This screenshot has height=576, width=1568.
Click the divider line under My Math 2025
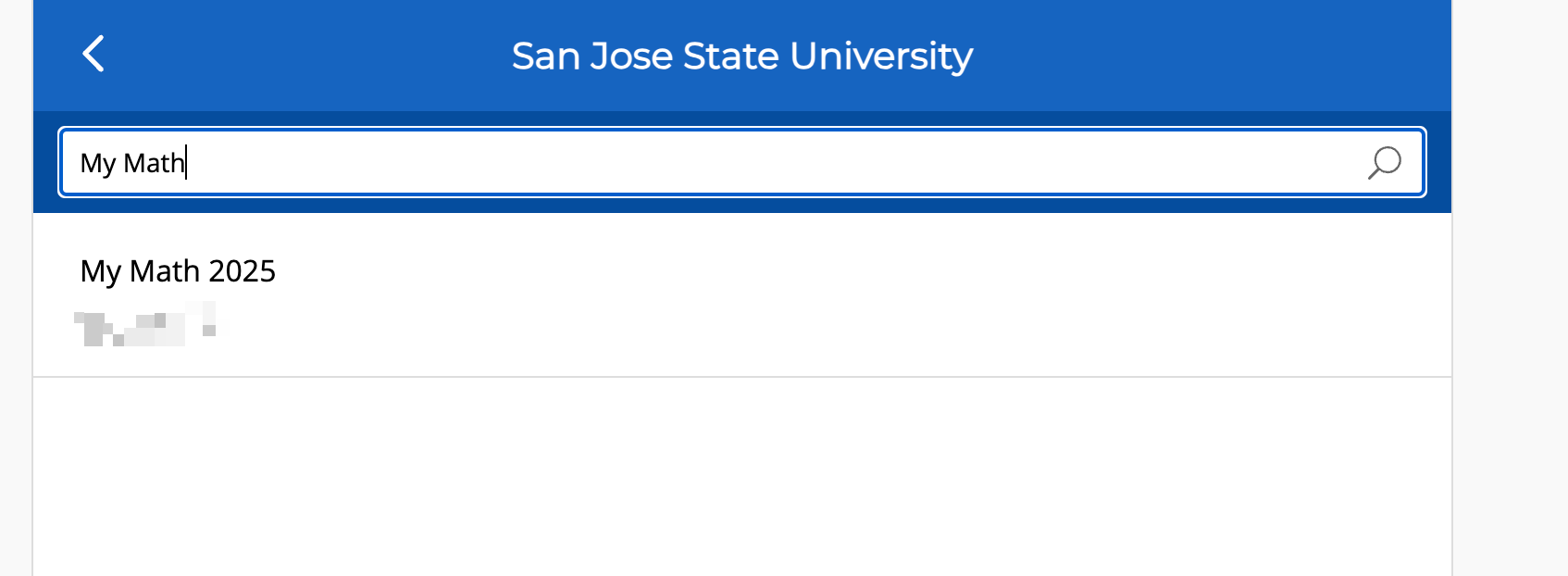coord(740,377)
